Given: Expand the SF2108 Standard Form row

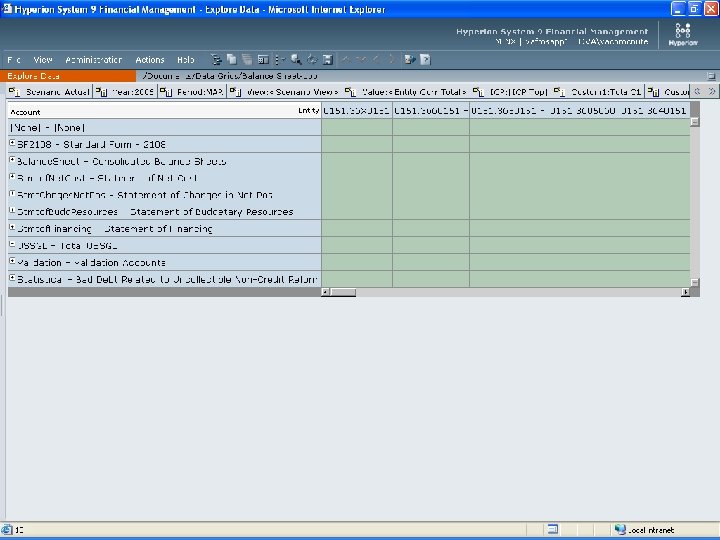Looking at the screenshot, I should [x=13, y=143].
